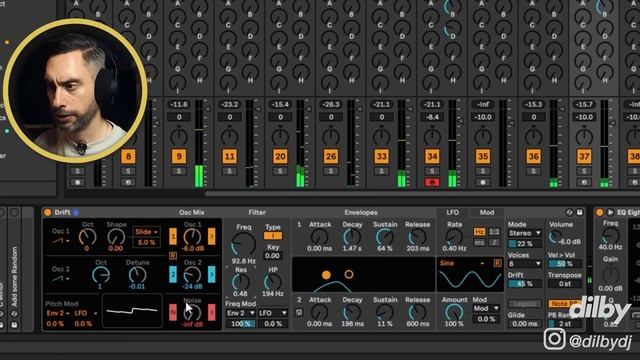
Task: Toggle Noise filter routing arrow
Action: (211, 313)
